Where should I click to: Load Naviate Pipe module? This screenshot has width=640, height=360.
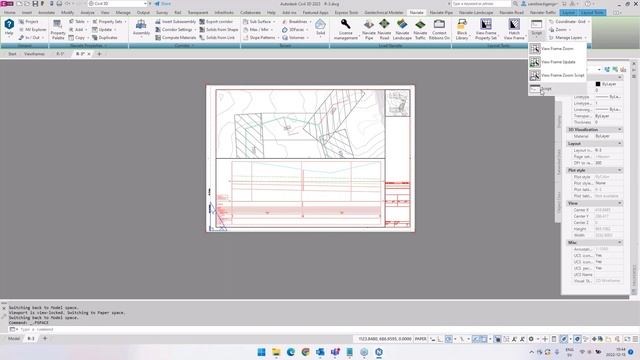click(369, 29)
